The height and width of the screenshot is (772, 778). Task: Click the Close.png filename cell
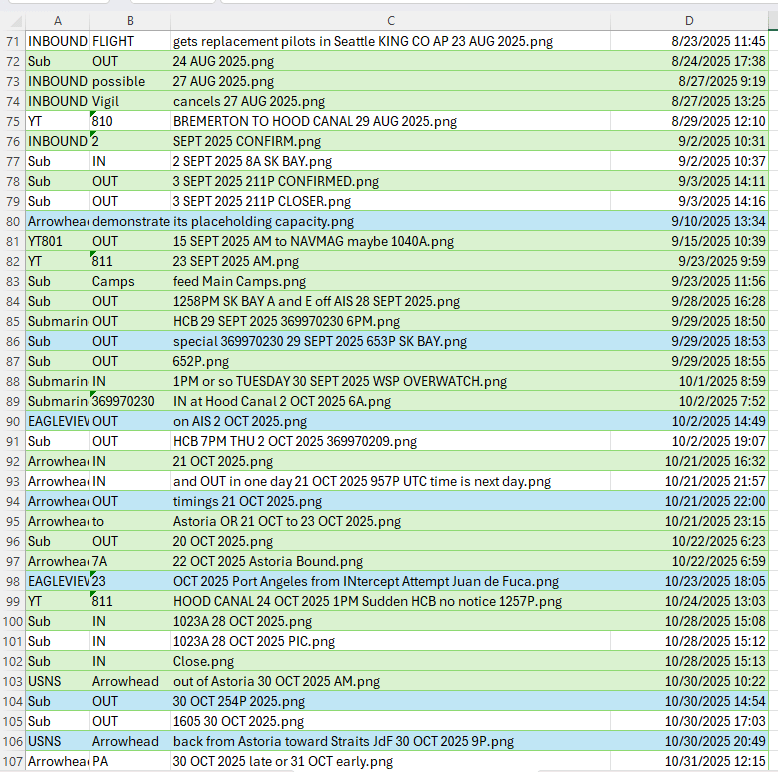(203, 661)
